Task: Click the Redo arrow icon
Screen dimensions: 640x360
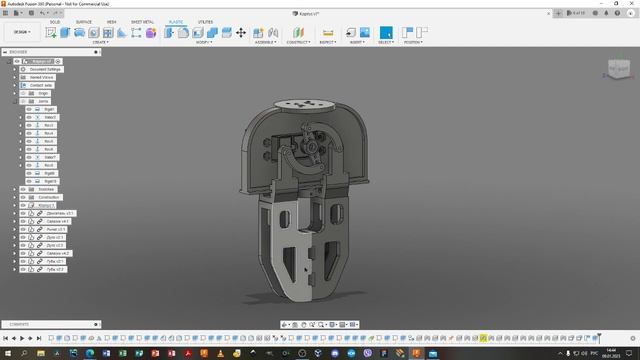Action: pyautogui.click(x=56, y=13)
